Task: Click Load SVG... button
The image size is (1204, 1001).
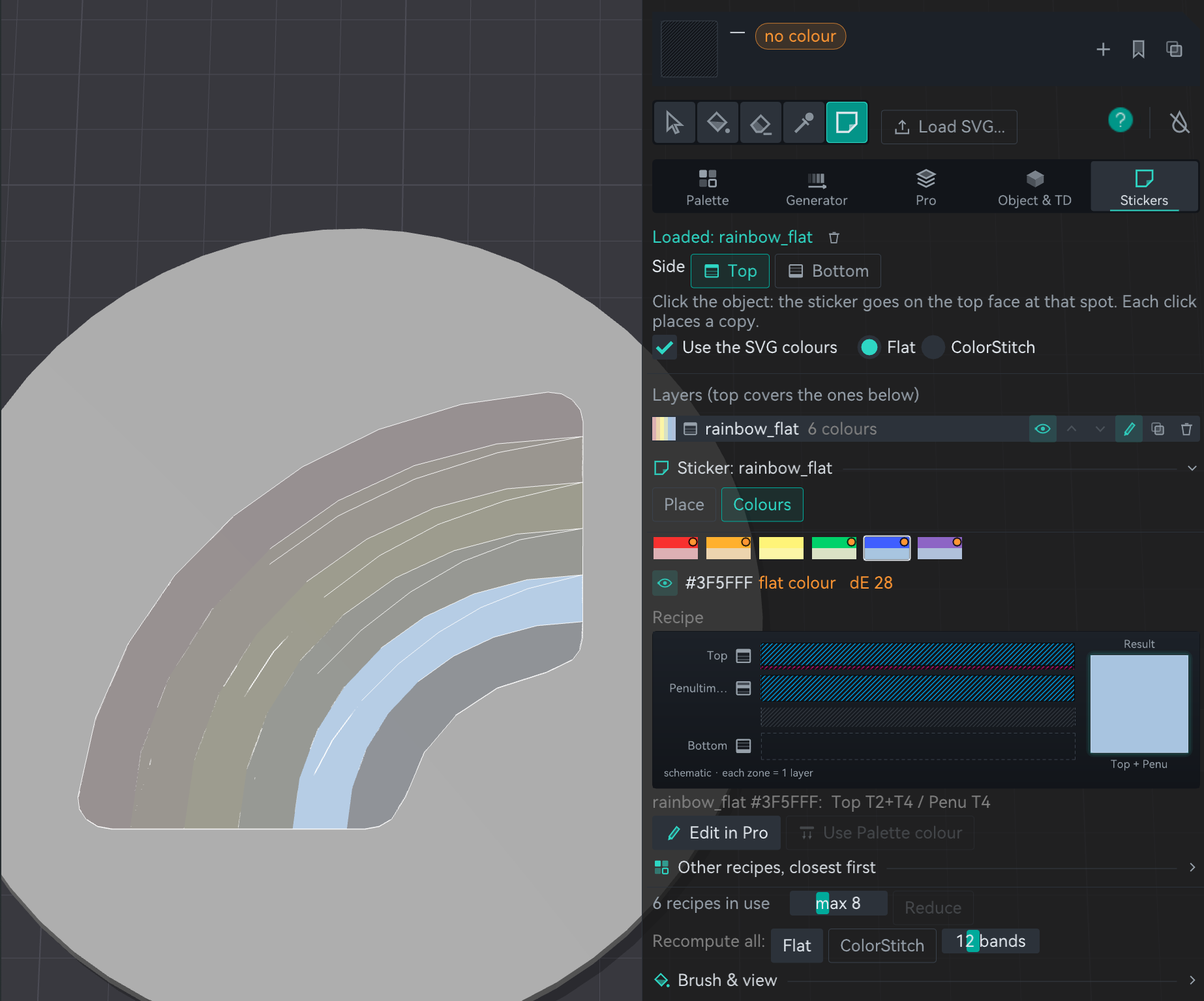Action: tap(949, 127)
